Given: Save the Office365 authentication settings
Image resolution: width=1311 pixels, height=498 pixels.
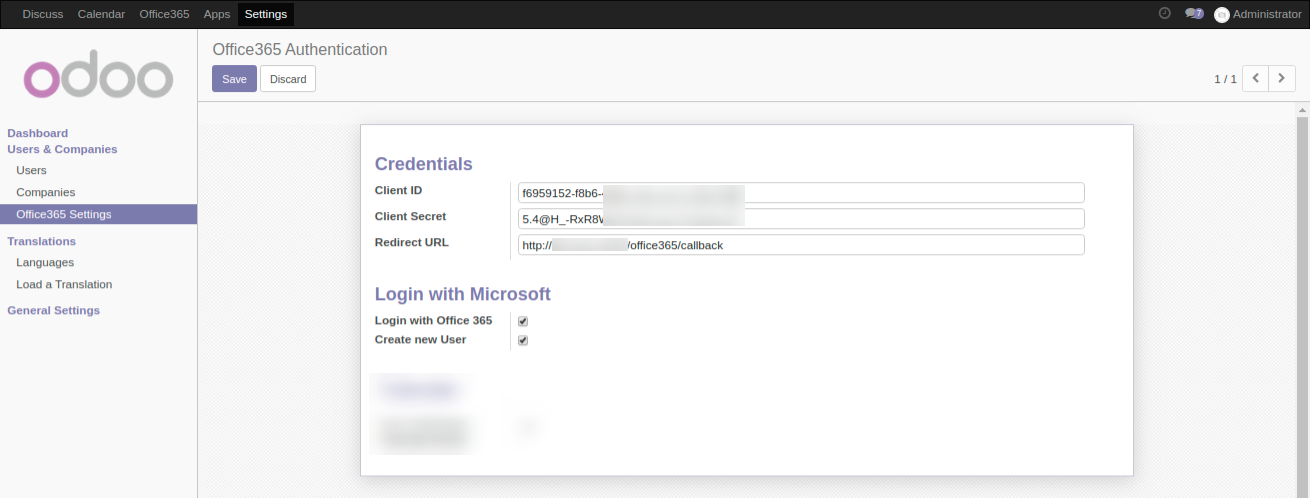Looking at the screenshot, I should (x=234, y=79).
